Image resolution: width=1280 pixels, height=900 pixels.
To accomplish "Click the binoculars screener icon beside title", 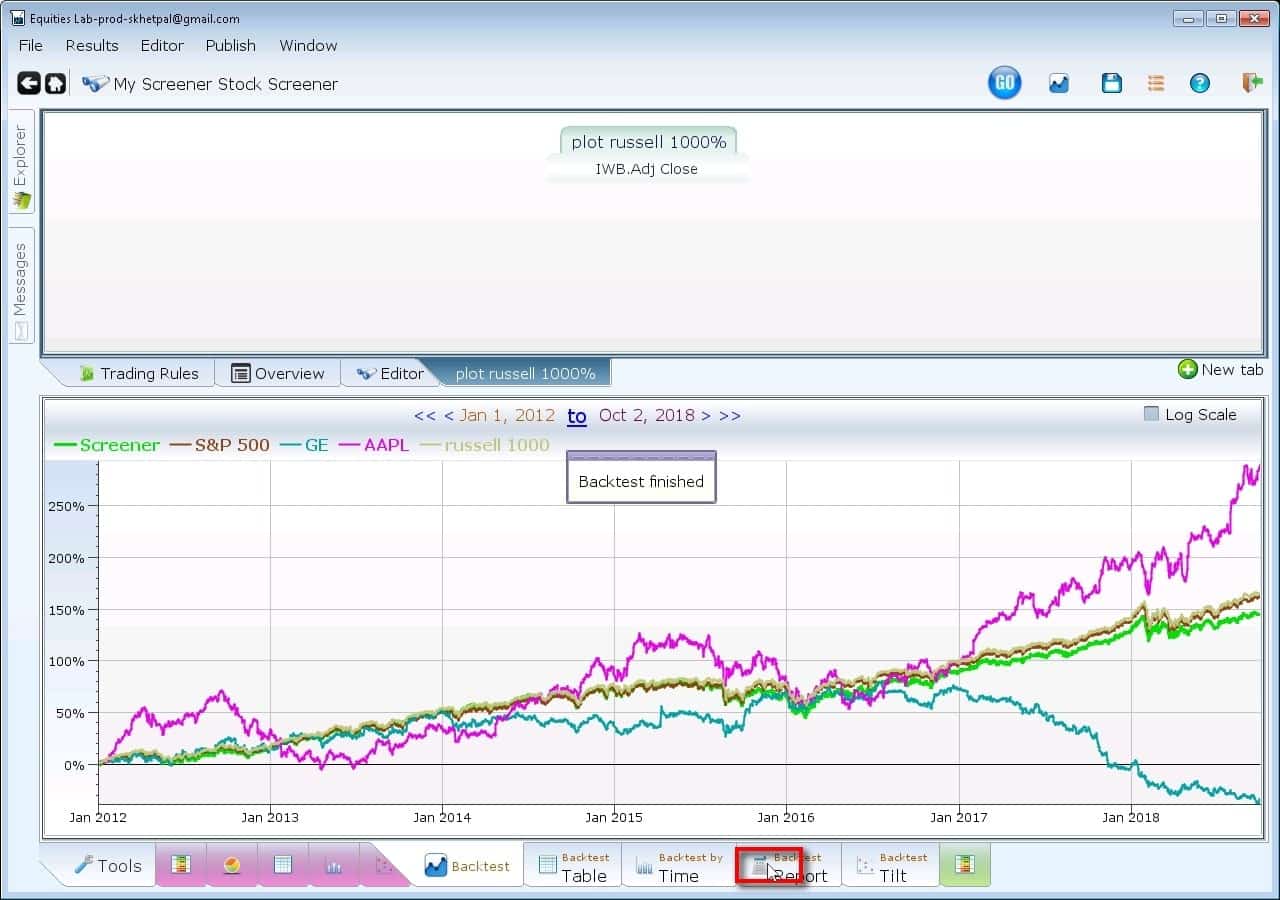I will pyautogui.click(x=95, y=84).
